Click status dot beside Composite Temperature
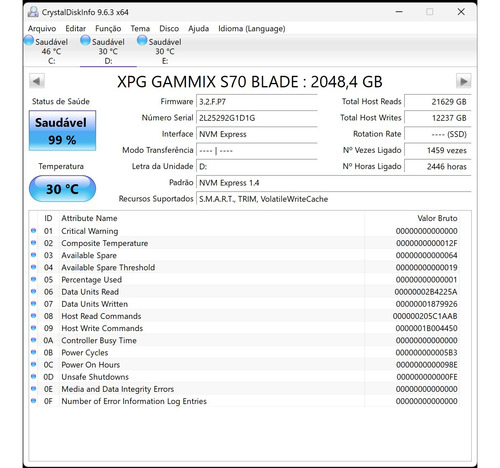 click(x=33, y=243)
